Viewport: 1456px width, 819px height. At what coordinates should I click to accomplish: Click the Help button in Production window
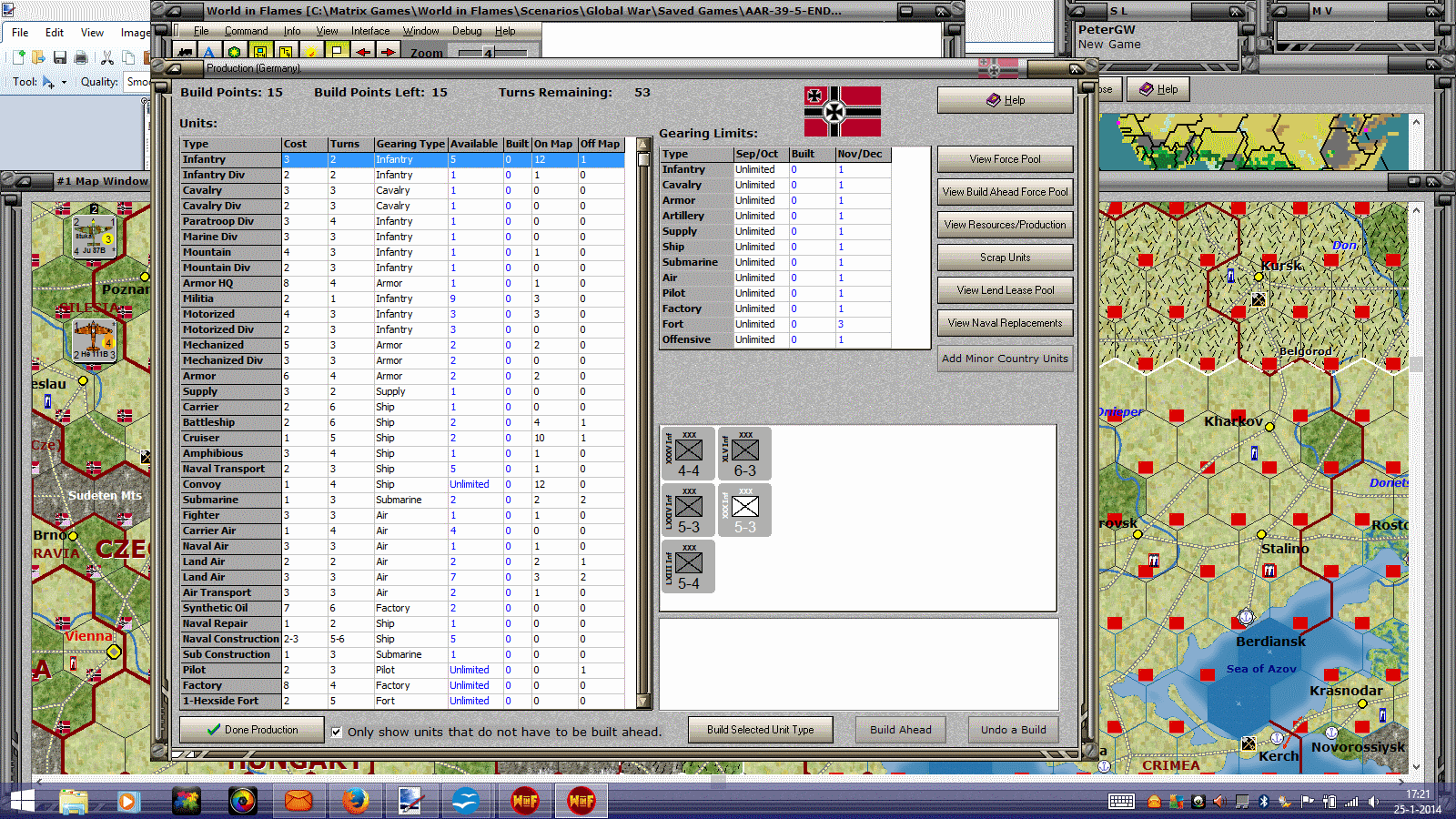(1005, 100)
